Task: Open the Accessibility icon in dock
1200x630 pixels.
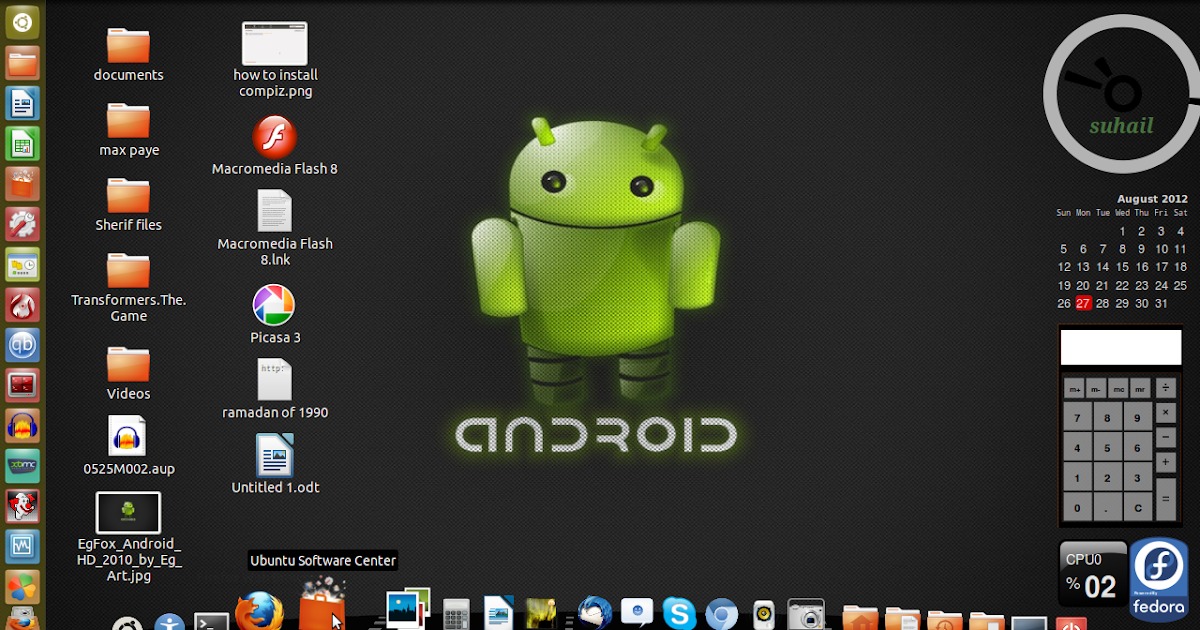Action: click(x=170, y=621)
